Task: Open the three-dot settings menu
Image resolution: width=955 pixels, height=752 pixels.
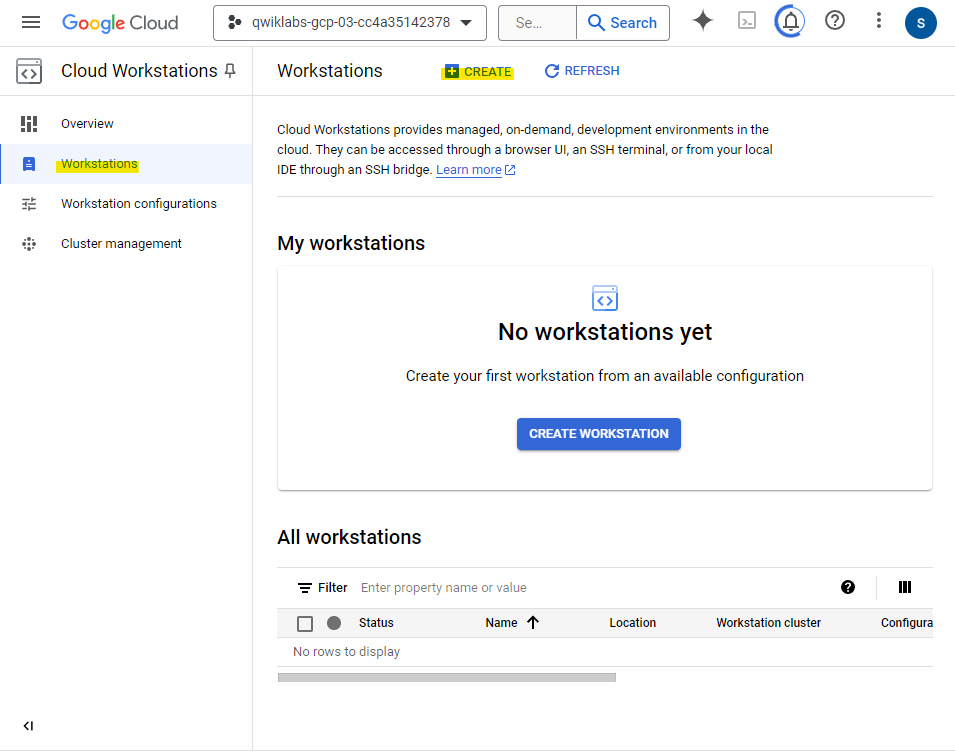Action: click(x=878, y=21)
